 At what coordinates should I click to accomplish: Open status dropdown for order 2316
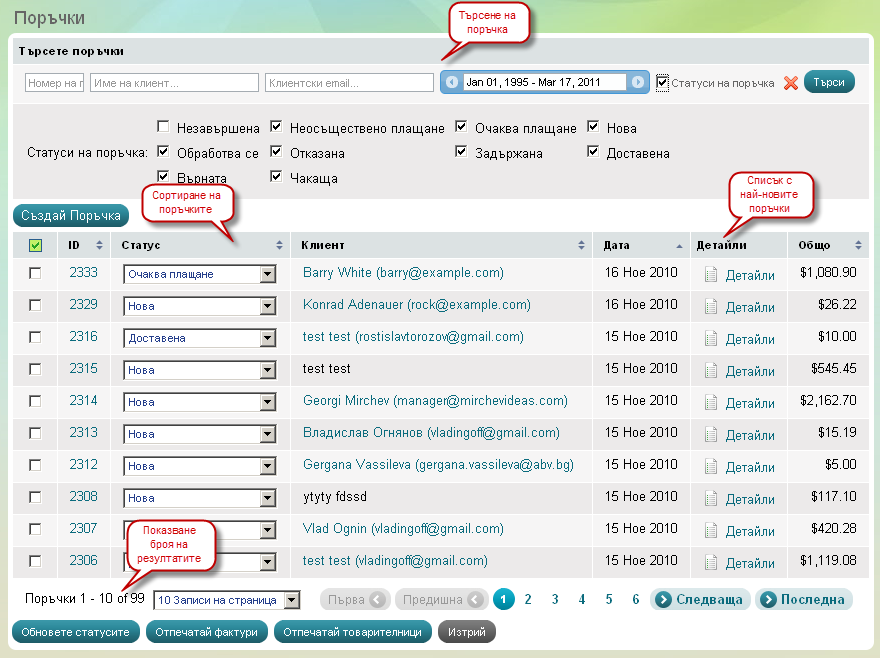267,338
